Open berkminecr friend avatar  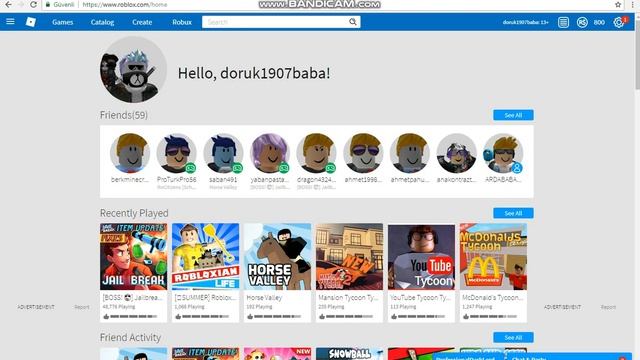[130, 153]
